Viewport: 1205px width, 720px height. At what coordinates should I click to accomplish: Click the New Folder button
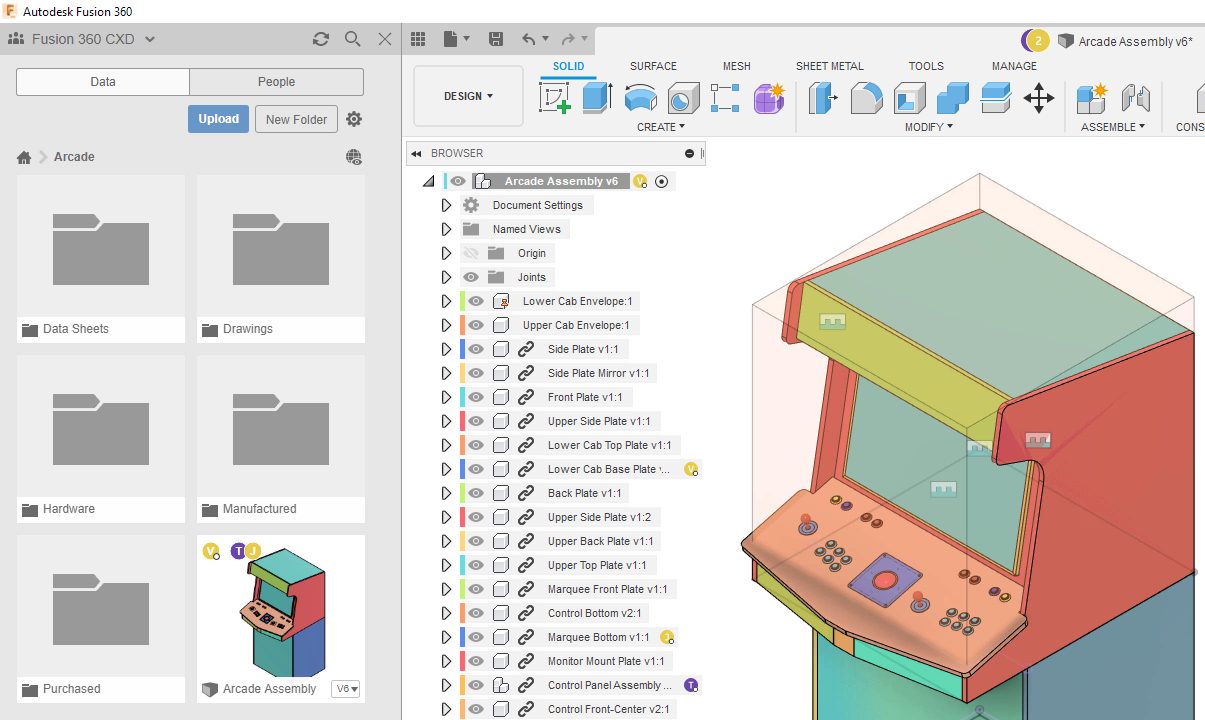click(x=296, y=119)
